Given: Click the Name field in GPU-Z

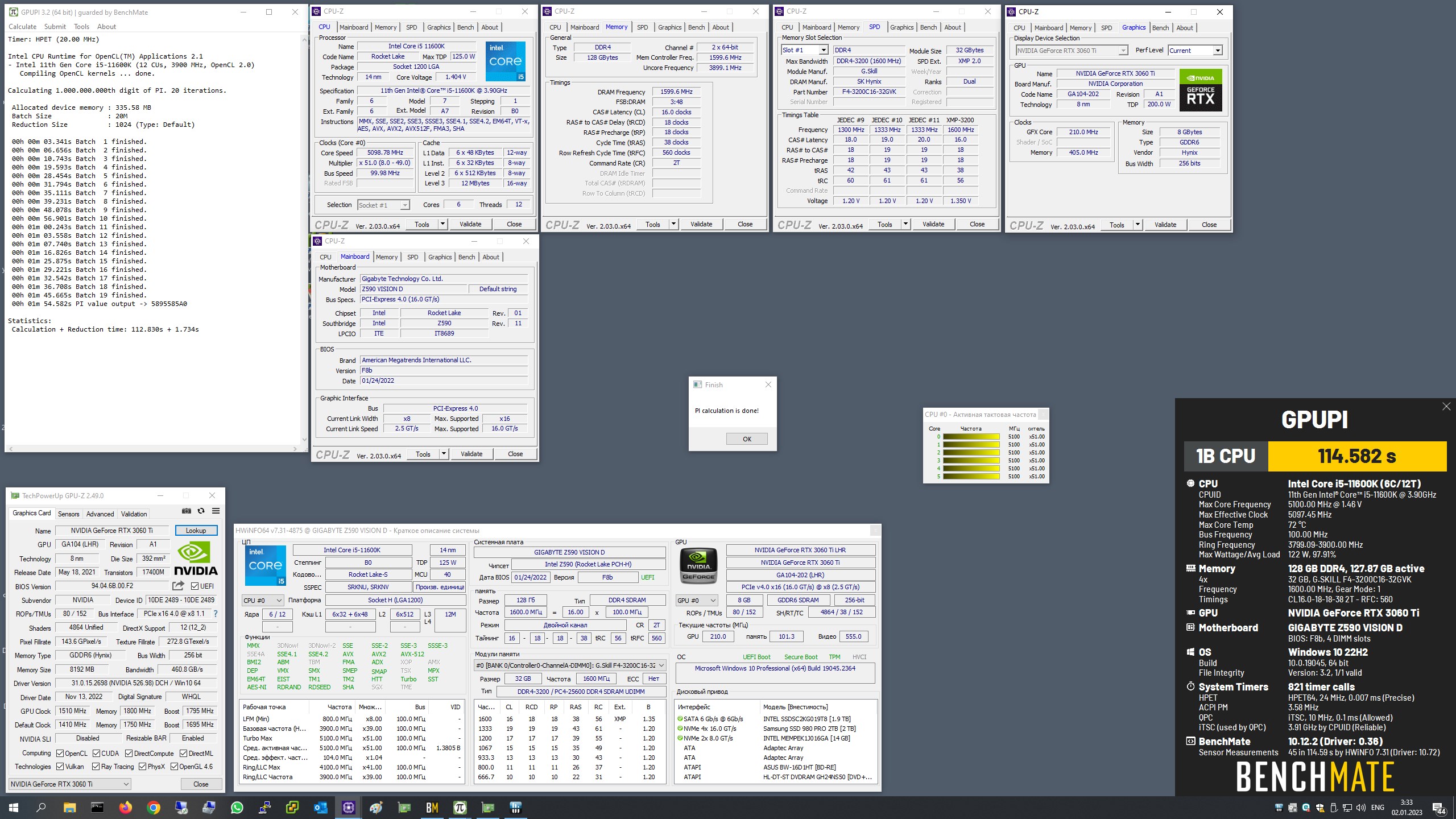Looking at the screenshot, I should 112,531.
